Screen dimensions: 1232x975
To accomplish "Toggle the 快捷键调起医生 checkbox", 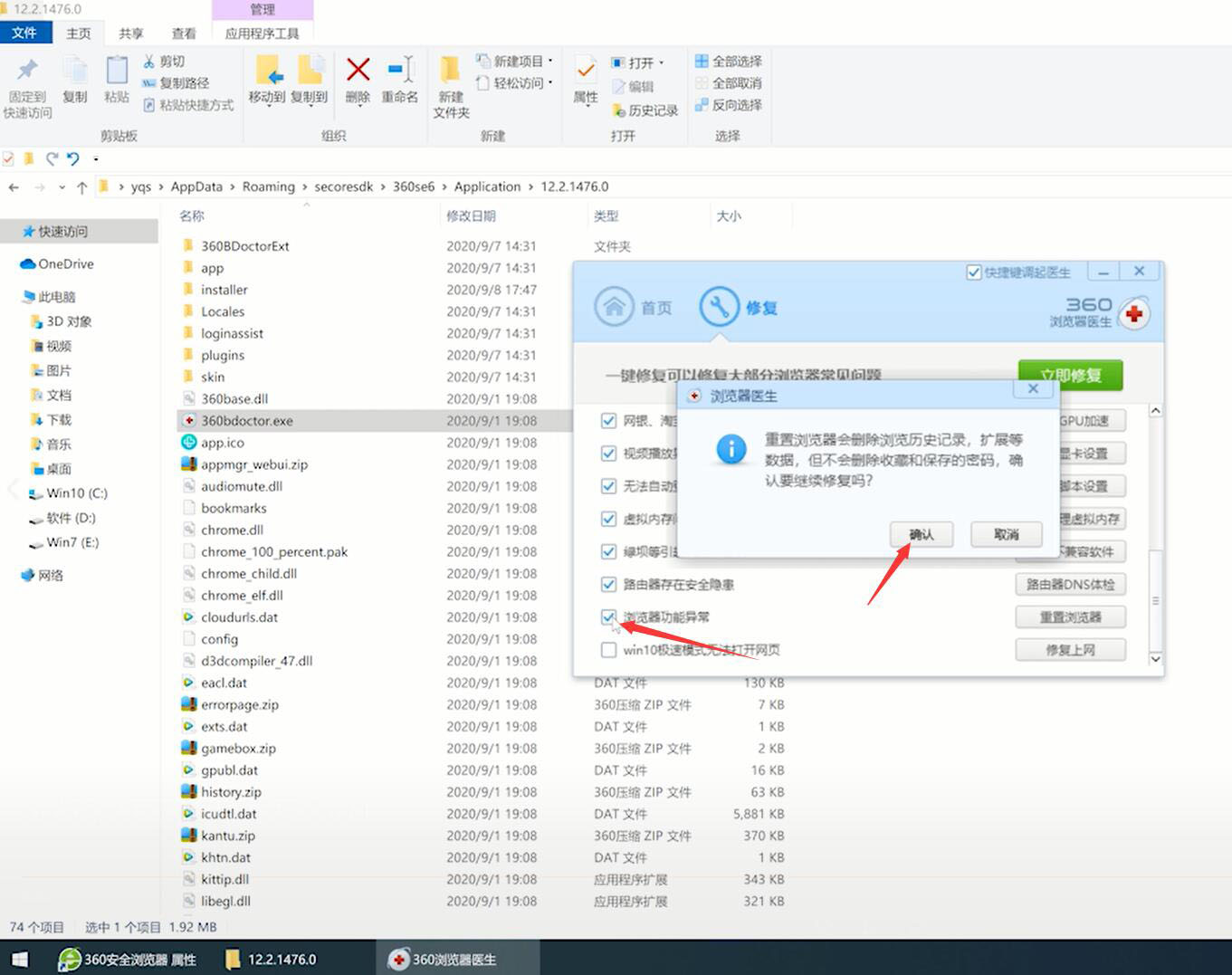I will tap(974, 272).
